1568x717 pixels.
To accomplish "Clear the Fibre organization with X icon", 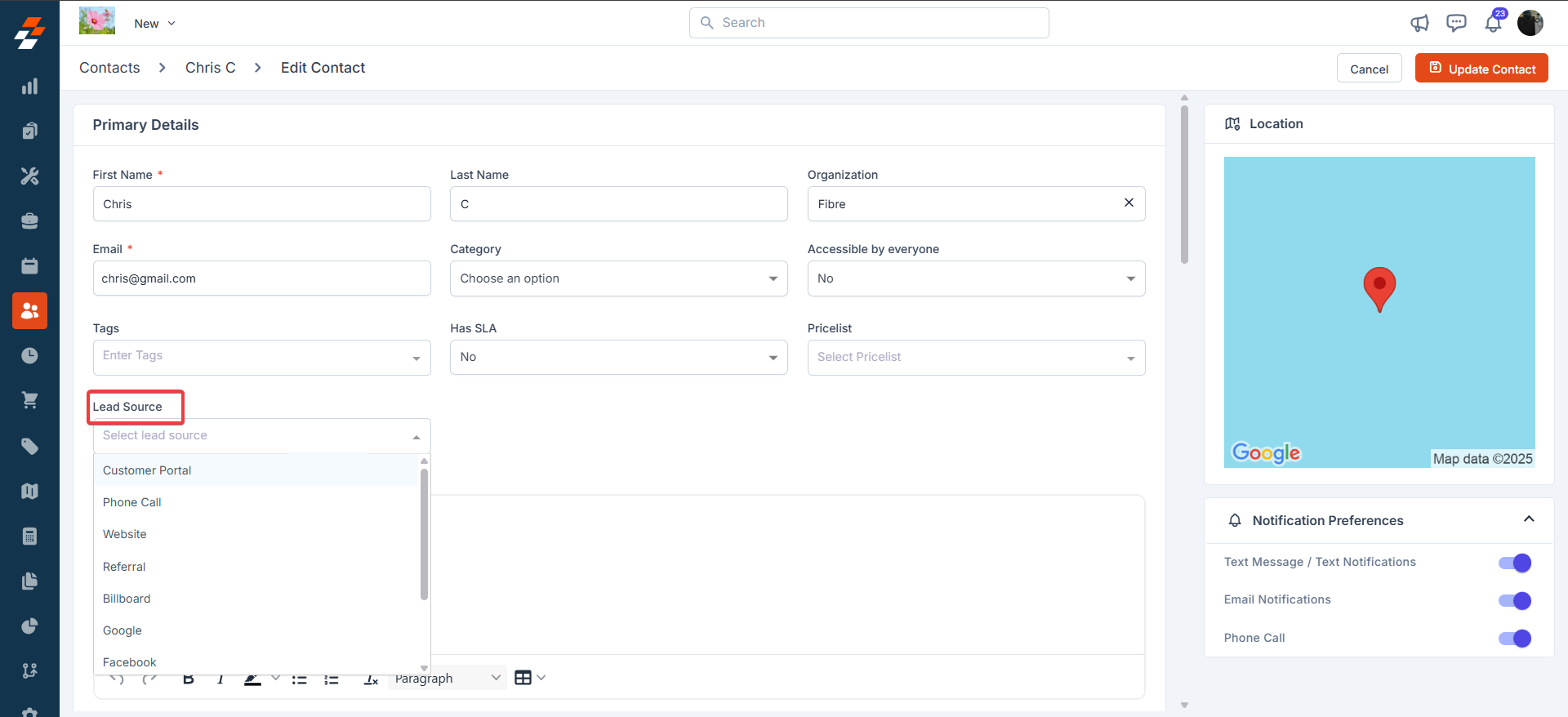I will (x=1129, y=203).
